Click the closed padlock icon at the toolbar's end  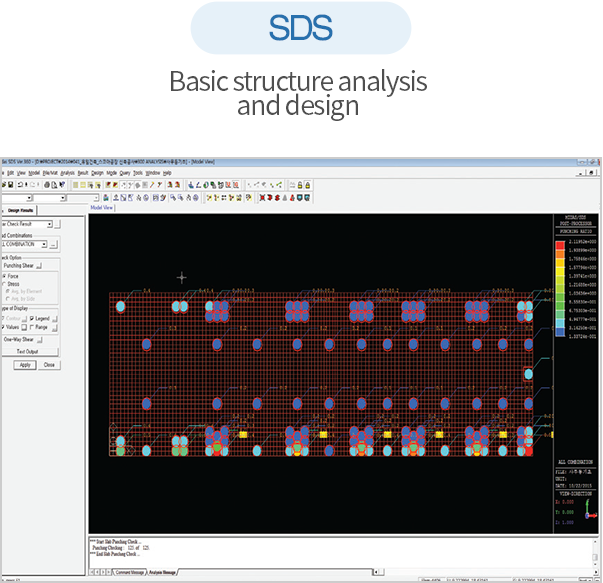pyautogui.click(x=308, y=185)
